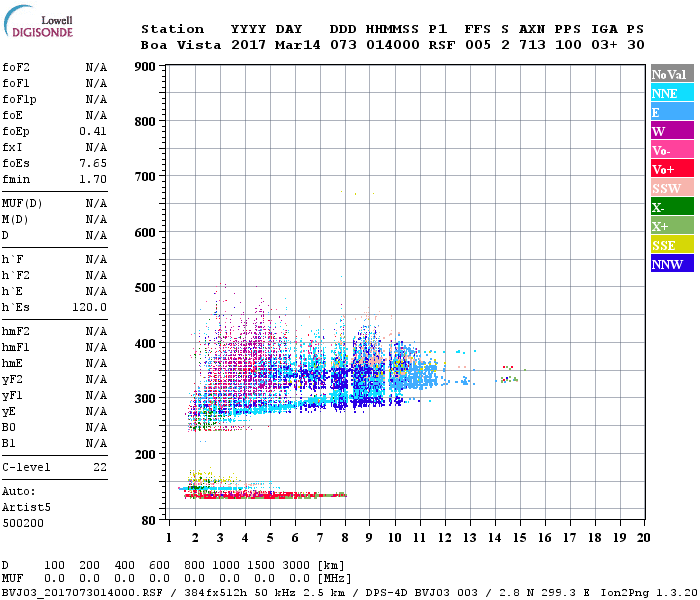Image resolution: width=700 pixels, height=600 pixels.
Task: Click the Lowell Digisonde logo
Action: pos(38,22)
